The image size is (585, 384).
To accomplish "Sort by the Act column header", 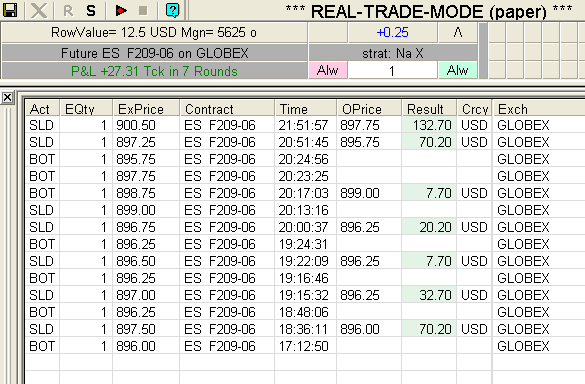I will tap(42, 109).
